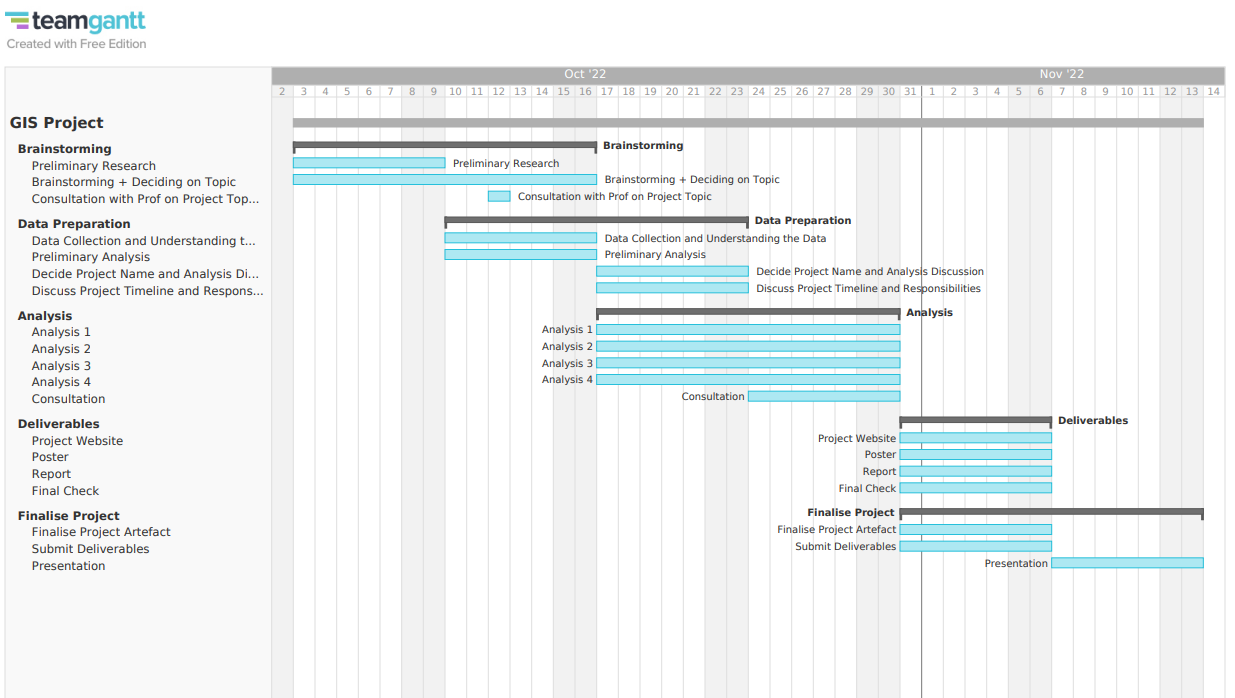Select Presentation in the task list
The width and height of the screenshot is (1235, 698).
[68, 566]
